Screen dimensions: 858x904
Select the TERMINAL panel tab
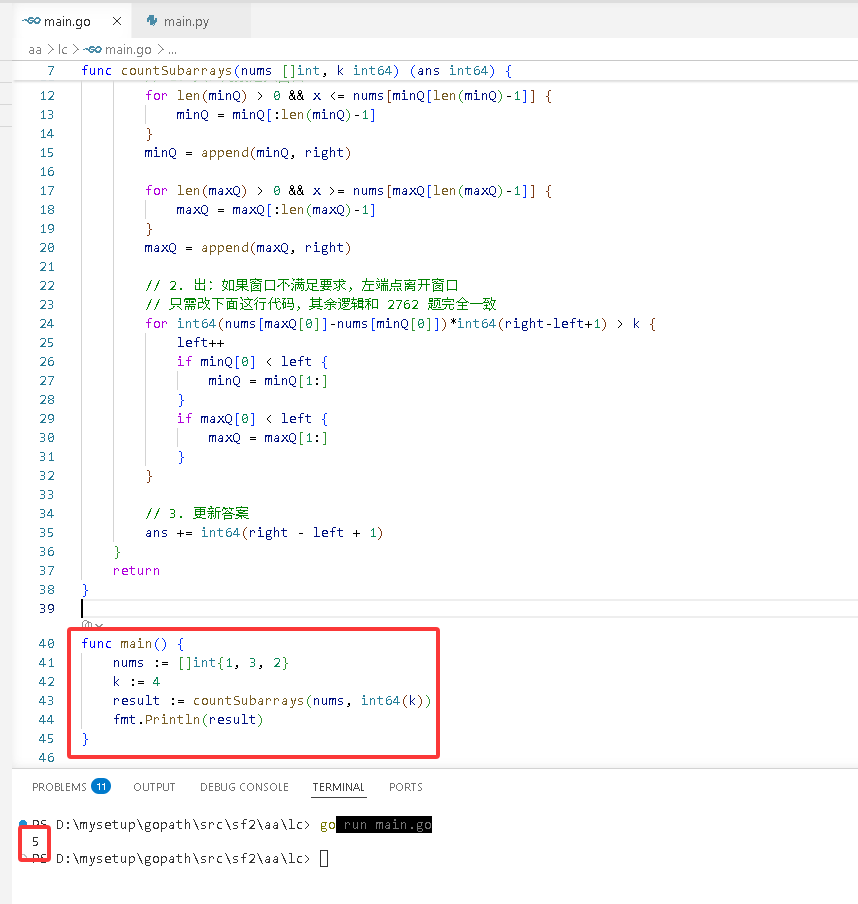click(338, 787)
